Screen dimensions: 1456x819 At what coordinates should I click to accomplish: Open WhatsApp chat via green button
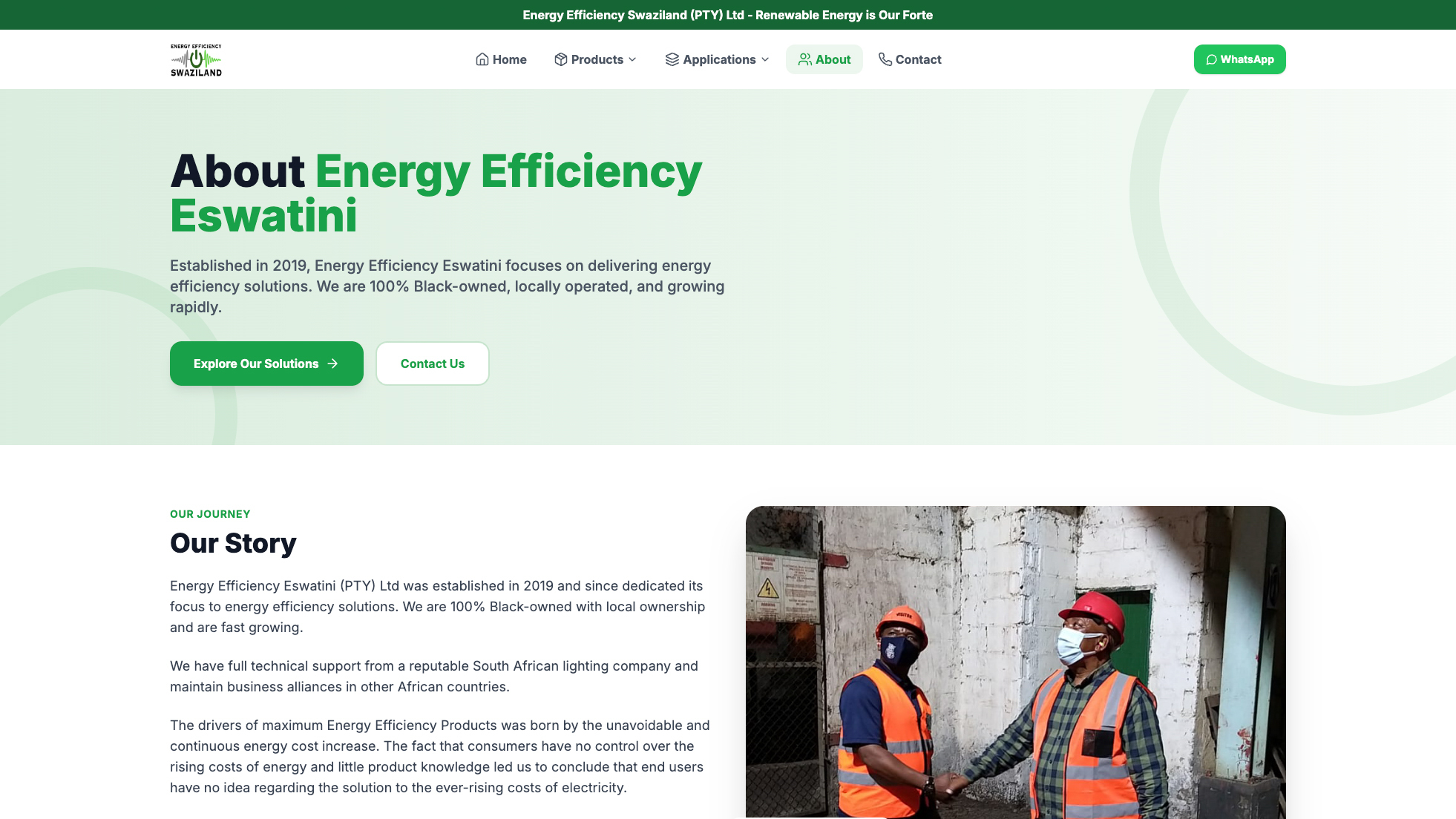point(1239,59)
